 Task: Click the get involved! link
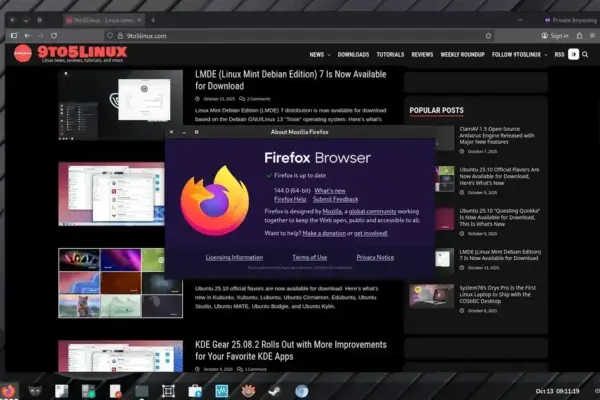coord(370,233)
